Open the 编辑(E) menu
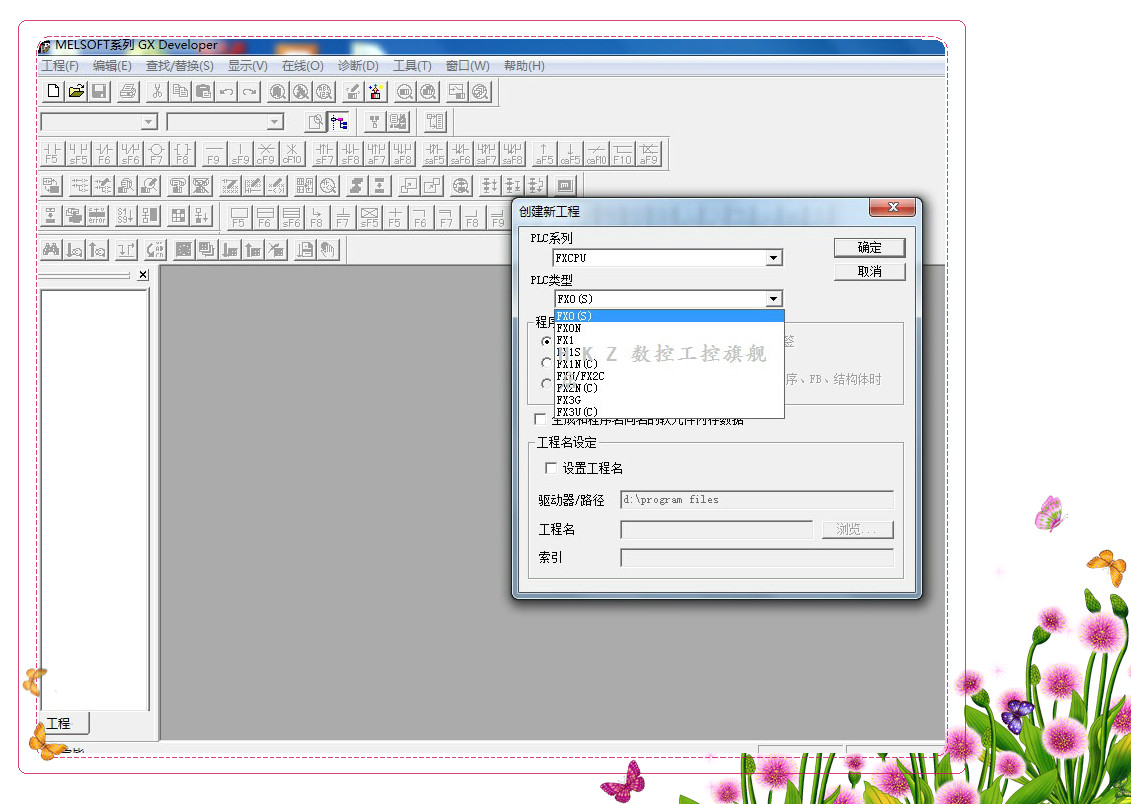 (x=112, y=66)
